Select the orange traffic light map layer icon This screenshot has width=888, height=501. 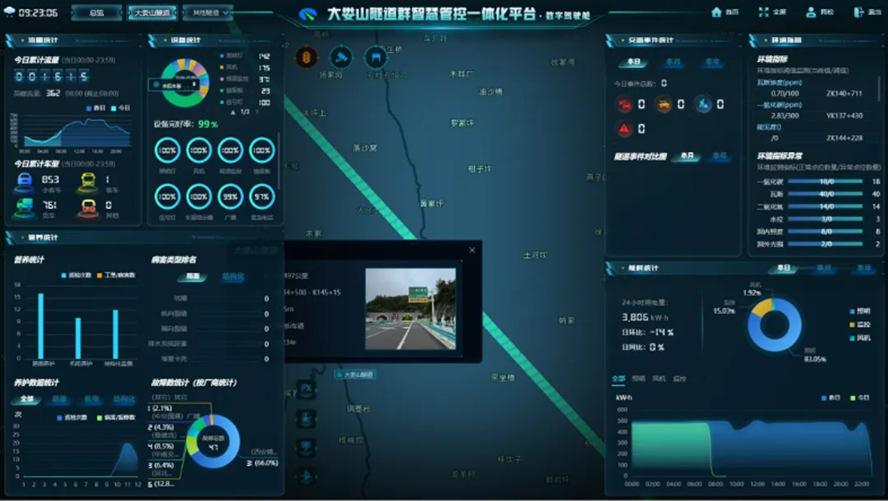coord(306,57)
